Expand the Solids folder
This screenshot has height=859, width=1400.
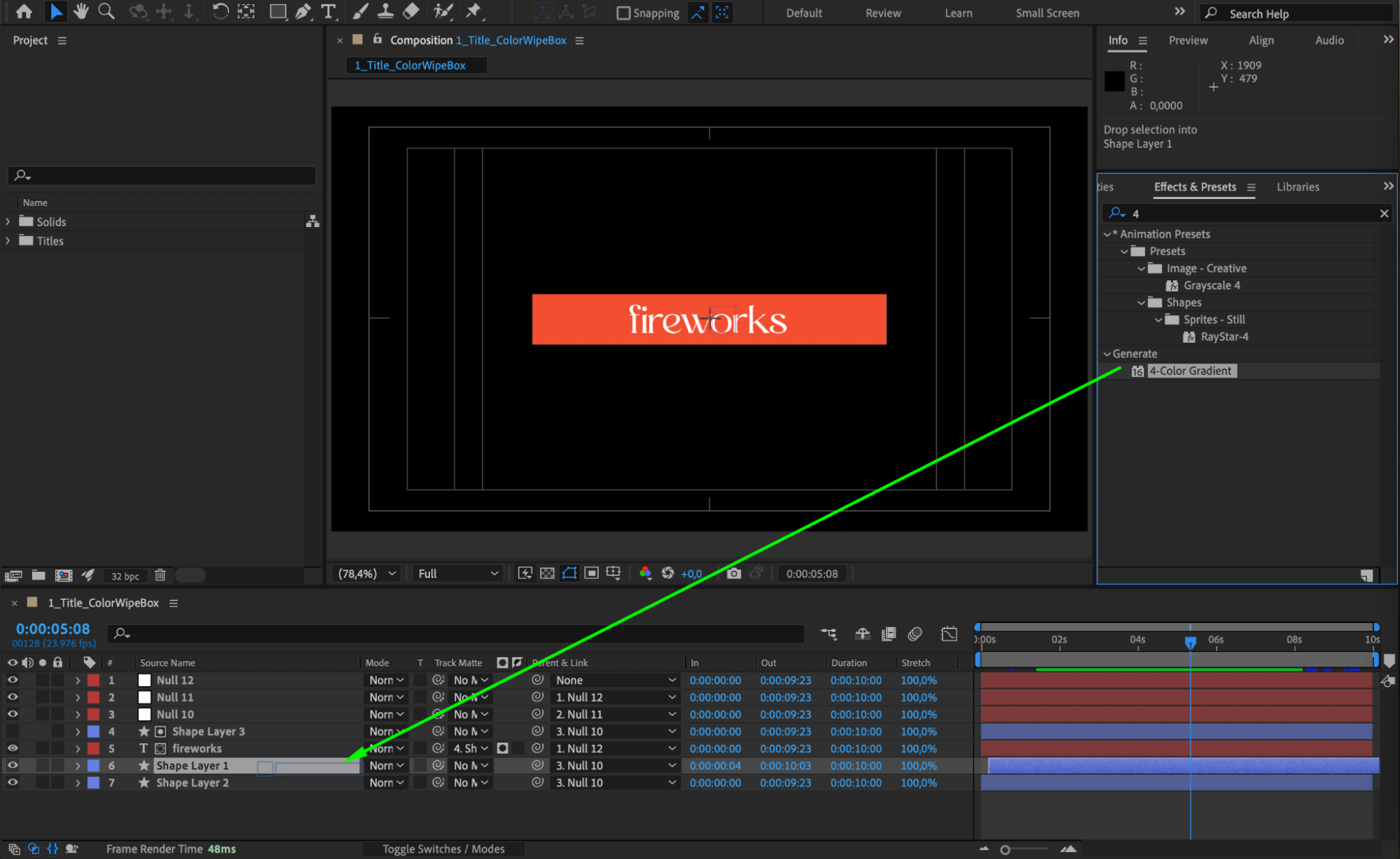(x=8, y=221)
